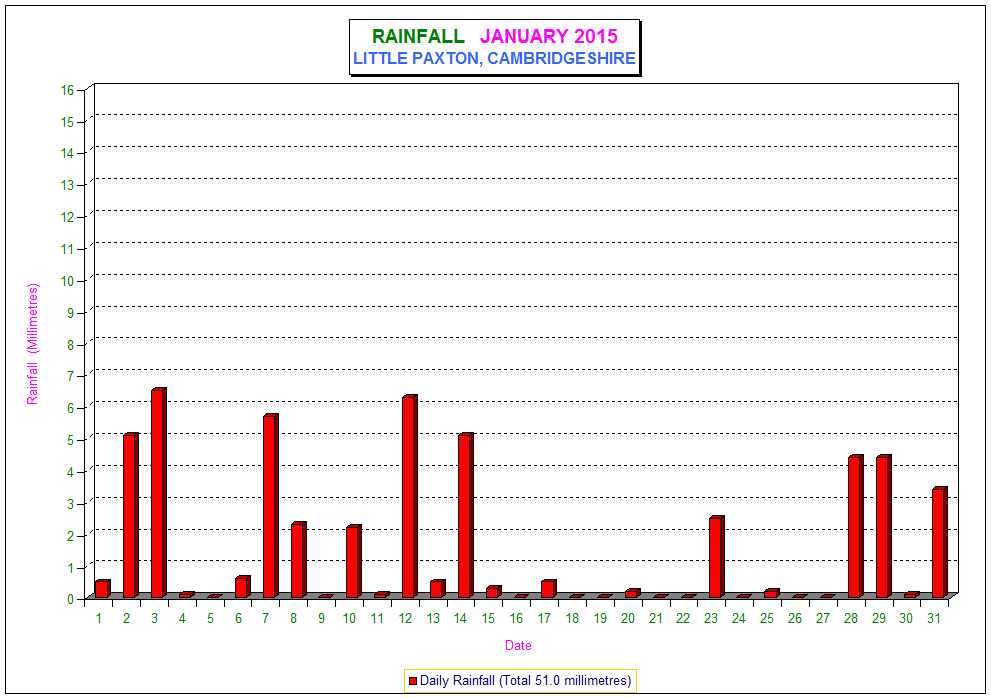
Task: Click the rainfall bar for date 12
Action: [410, 496]
